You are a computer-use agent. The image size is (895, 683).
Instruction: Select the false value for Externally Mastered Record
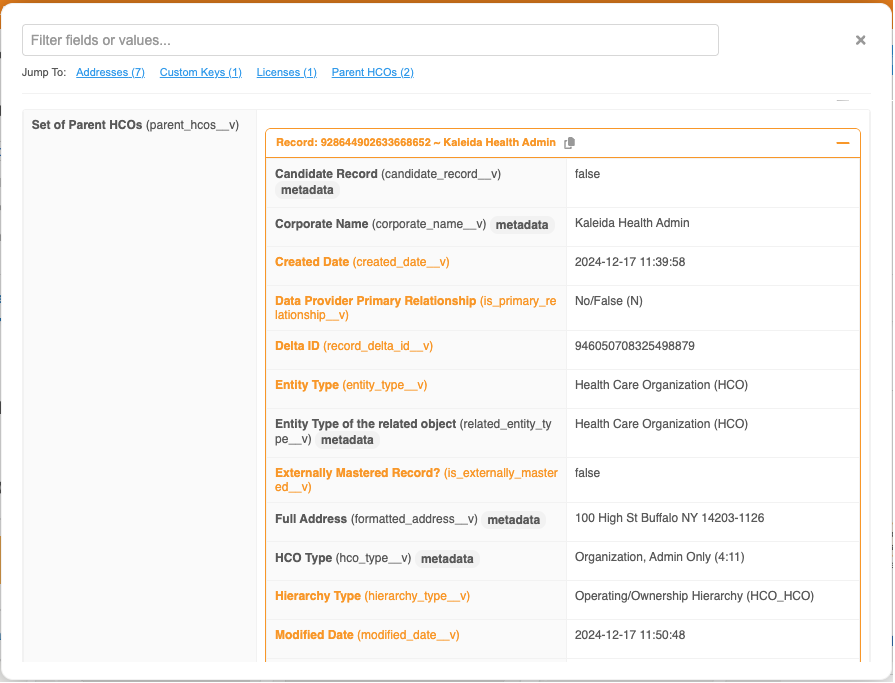[x=587, y=473]
